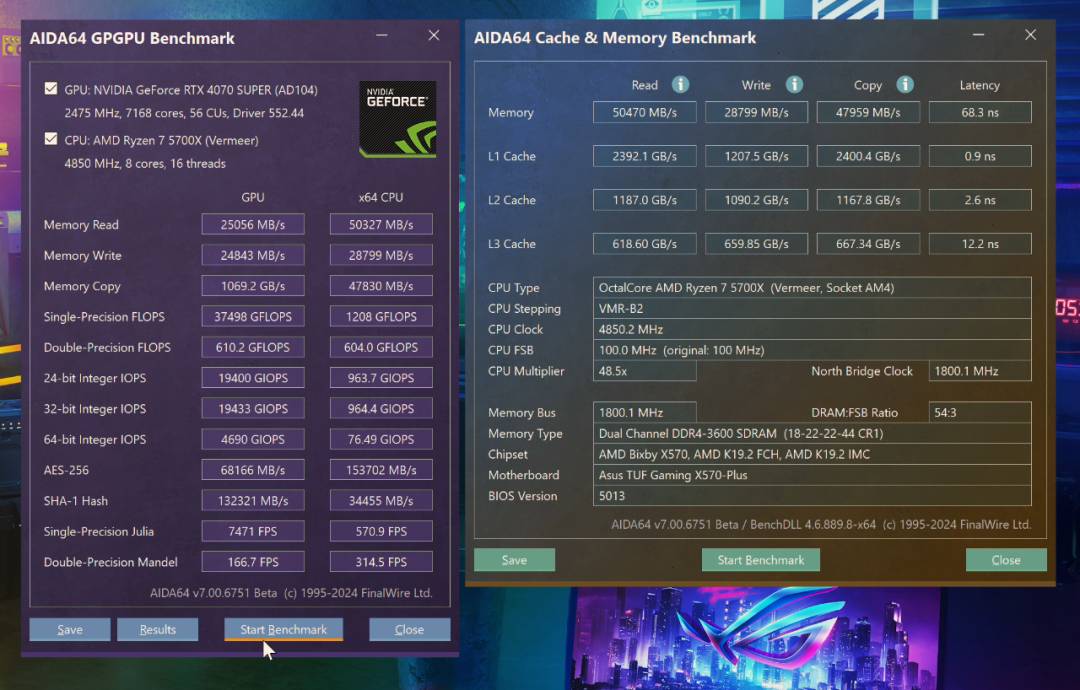Click GPU 32-bit Integer IOPS 19433 GIOPS

[253, 408]
